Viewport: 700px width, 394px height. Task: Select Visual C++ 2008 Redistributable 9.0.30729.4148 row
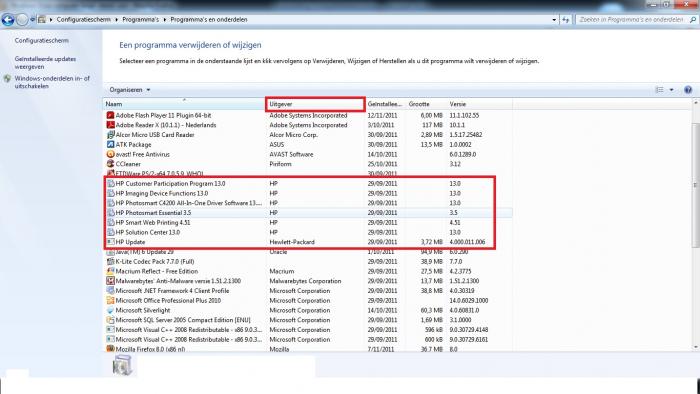(308, 330)
